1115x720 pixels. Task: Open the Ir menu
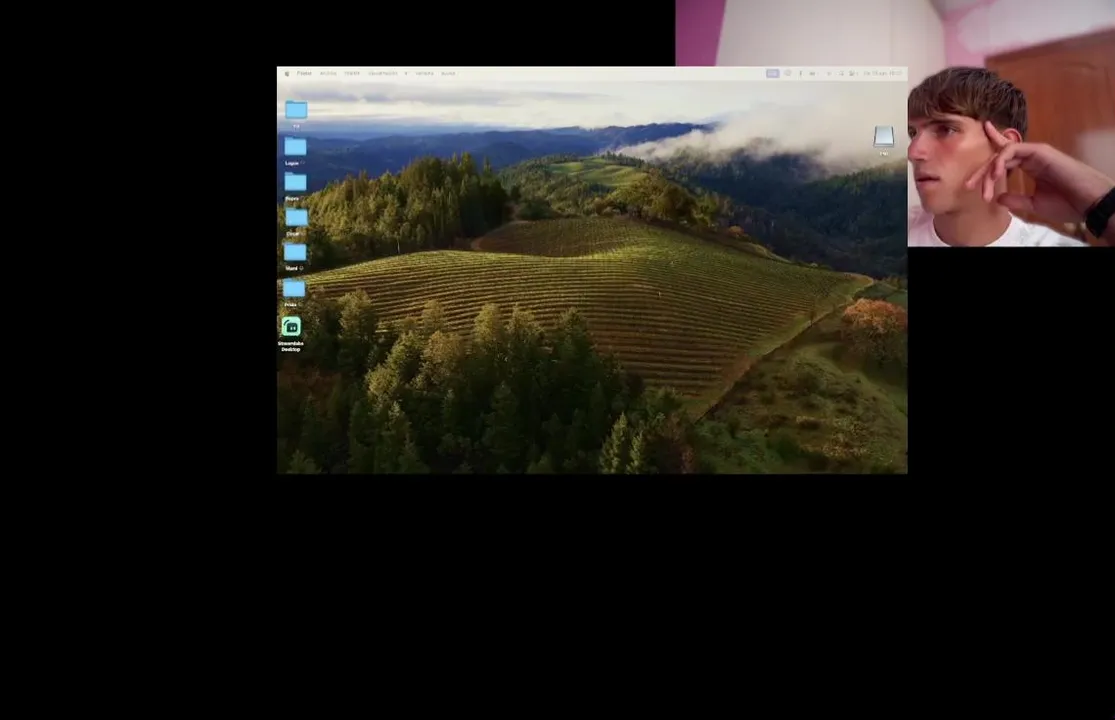pos(406,73)
